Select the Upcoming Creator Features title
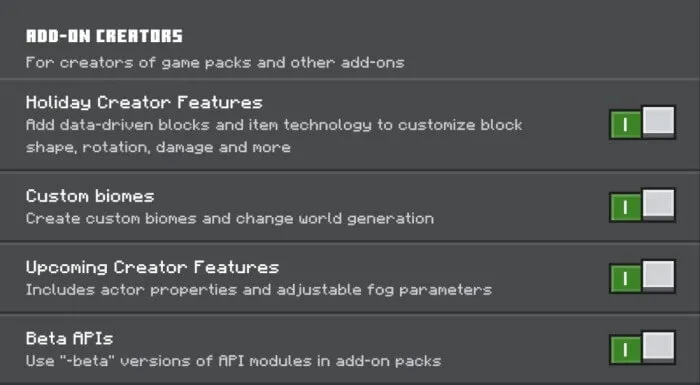 tap(152, 268)
